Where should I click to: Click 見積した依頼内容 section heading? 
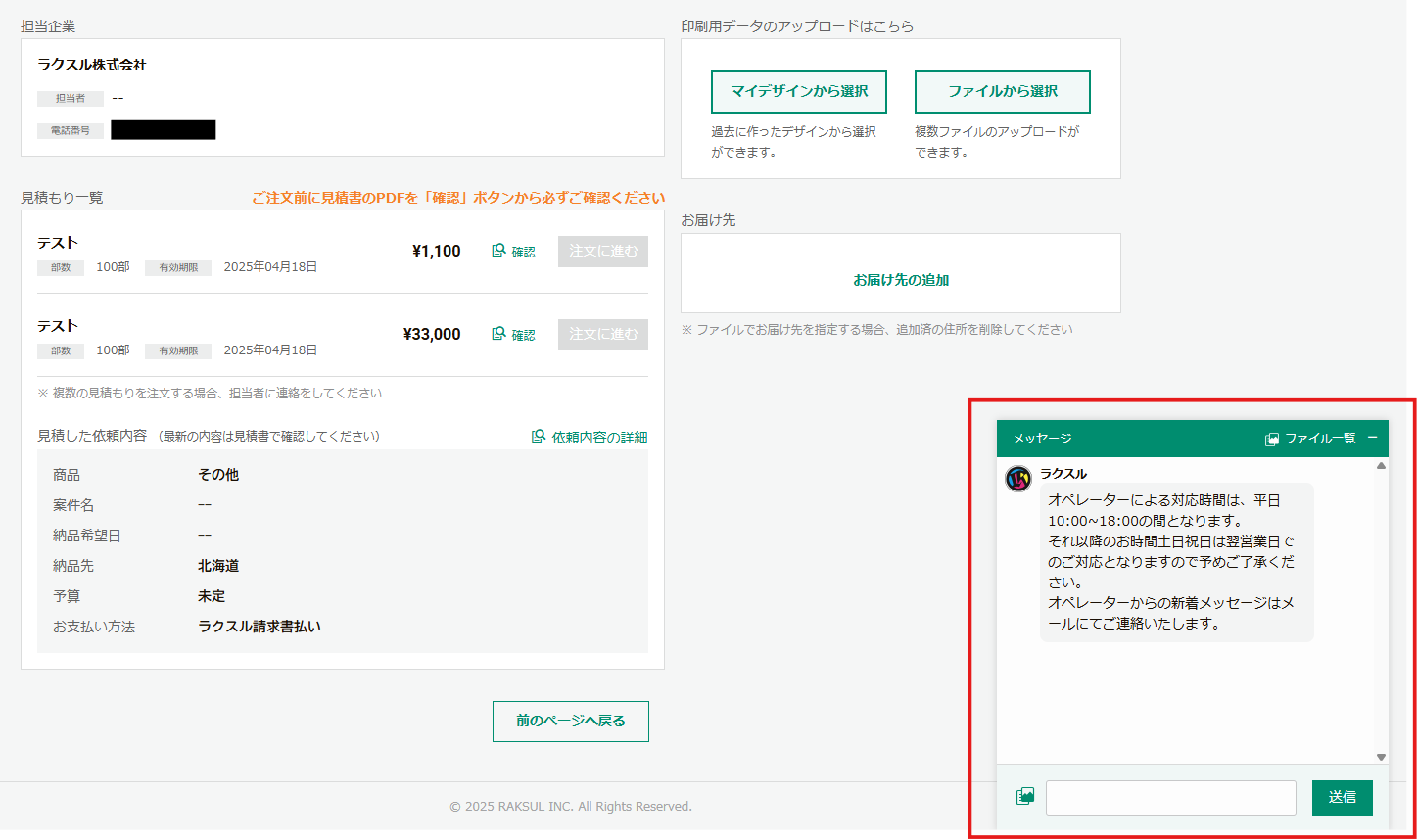[x=92, y=436]
